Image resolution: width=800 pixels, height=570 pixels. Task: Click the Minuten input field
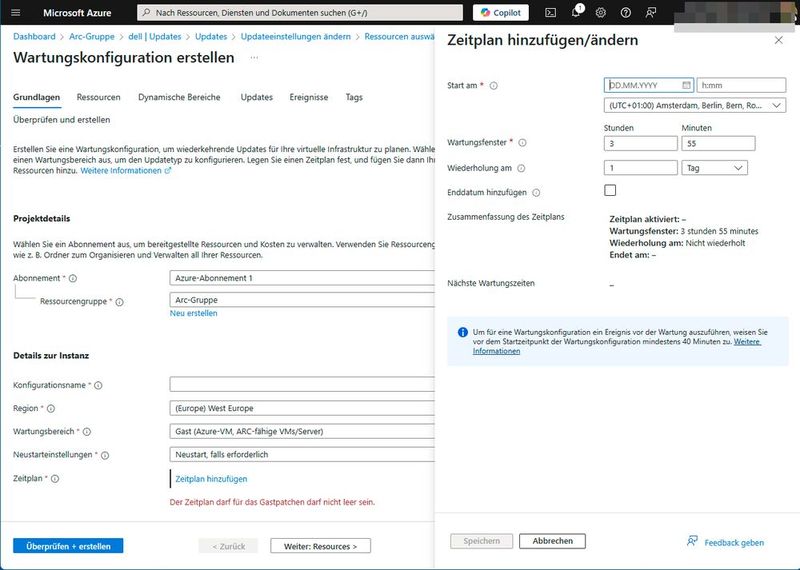point(718,143)
